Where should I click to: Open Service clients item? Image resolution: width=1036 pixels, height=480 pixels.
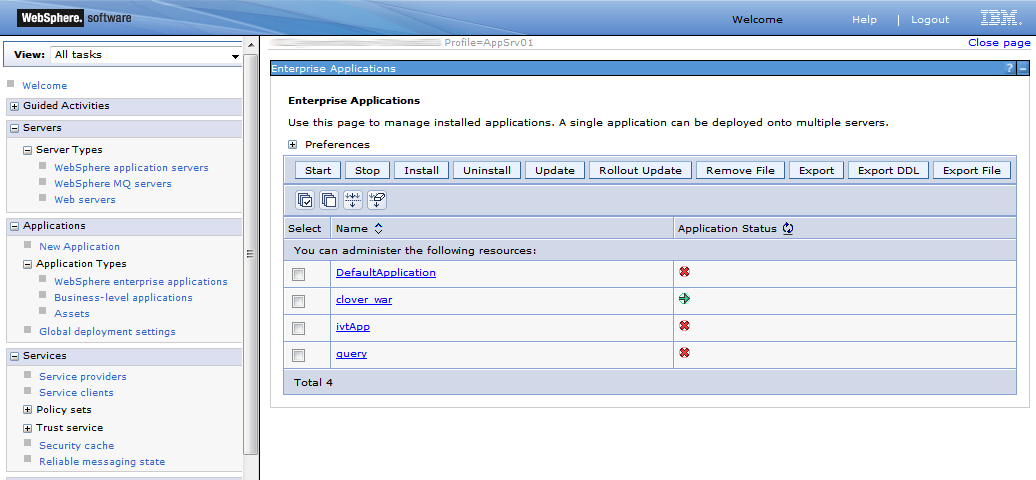76,392
